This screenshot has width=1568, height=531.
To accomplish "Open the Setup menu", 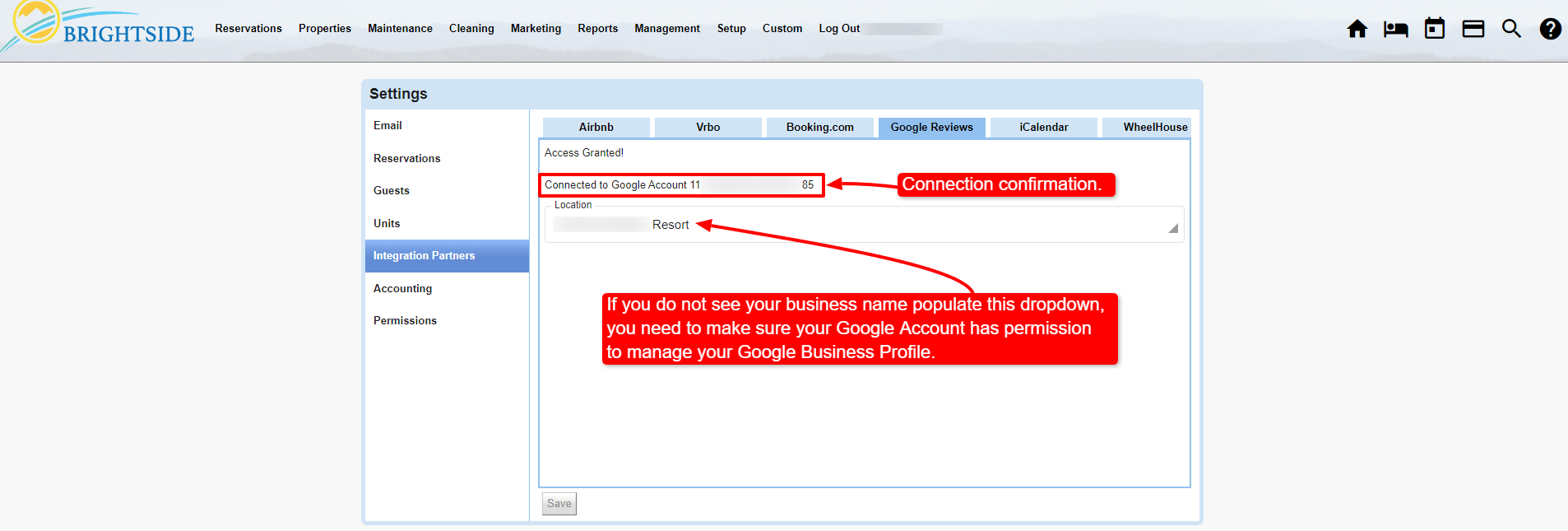I will pyautogui.click(x=731, y=28).
